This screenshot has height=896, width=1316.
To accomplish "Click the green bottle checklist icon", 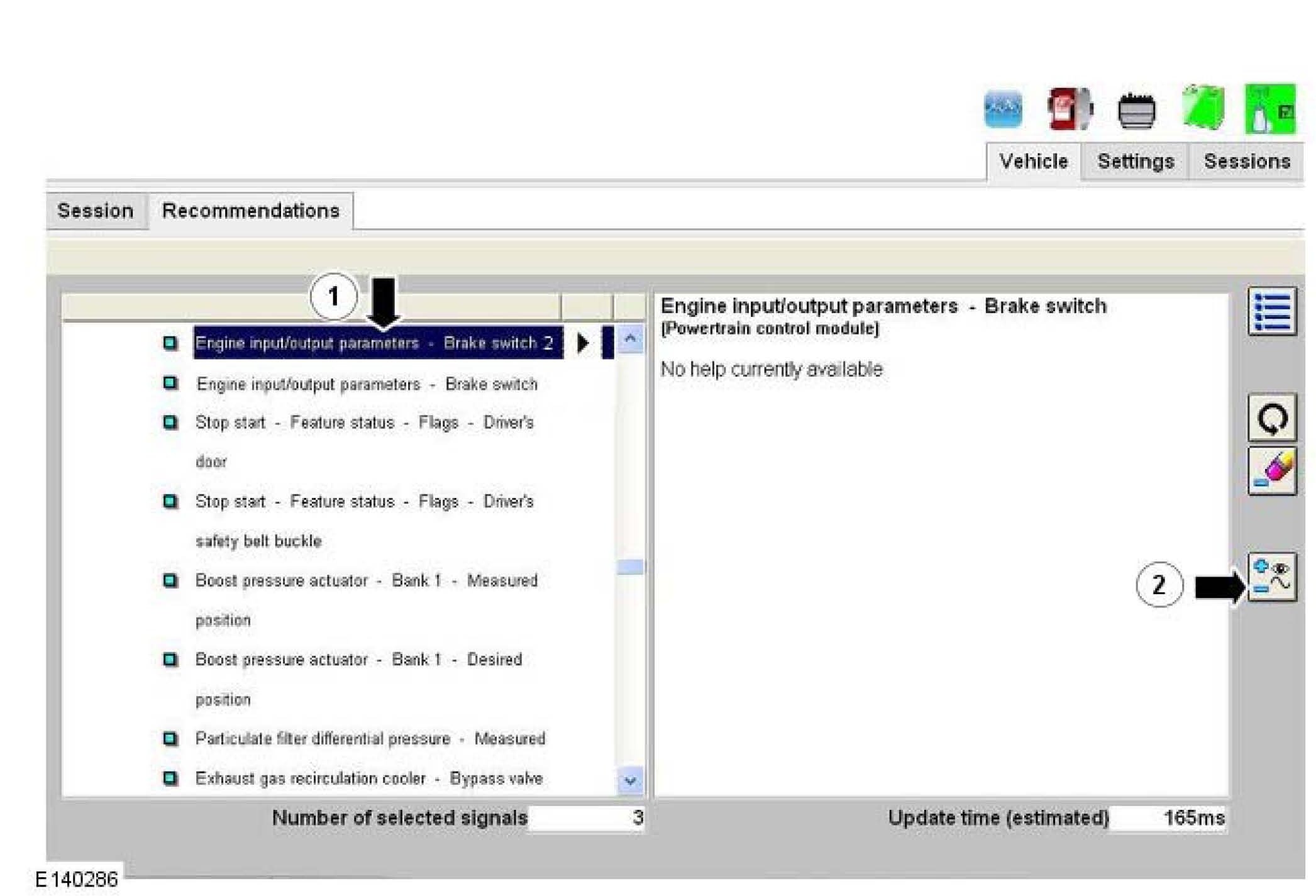I will tap(1269, 109).
